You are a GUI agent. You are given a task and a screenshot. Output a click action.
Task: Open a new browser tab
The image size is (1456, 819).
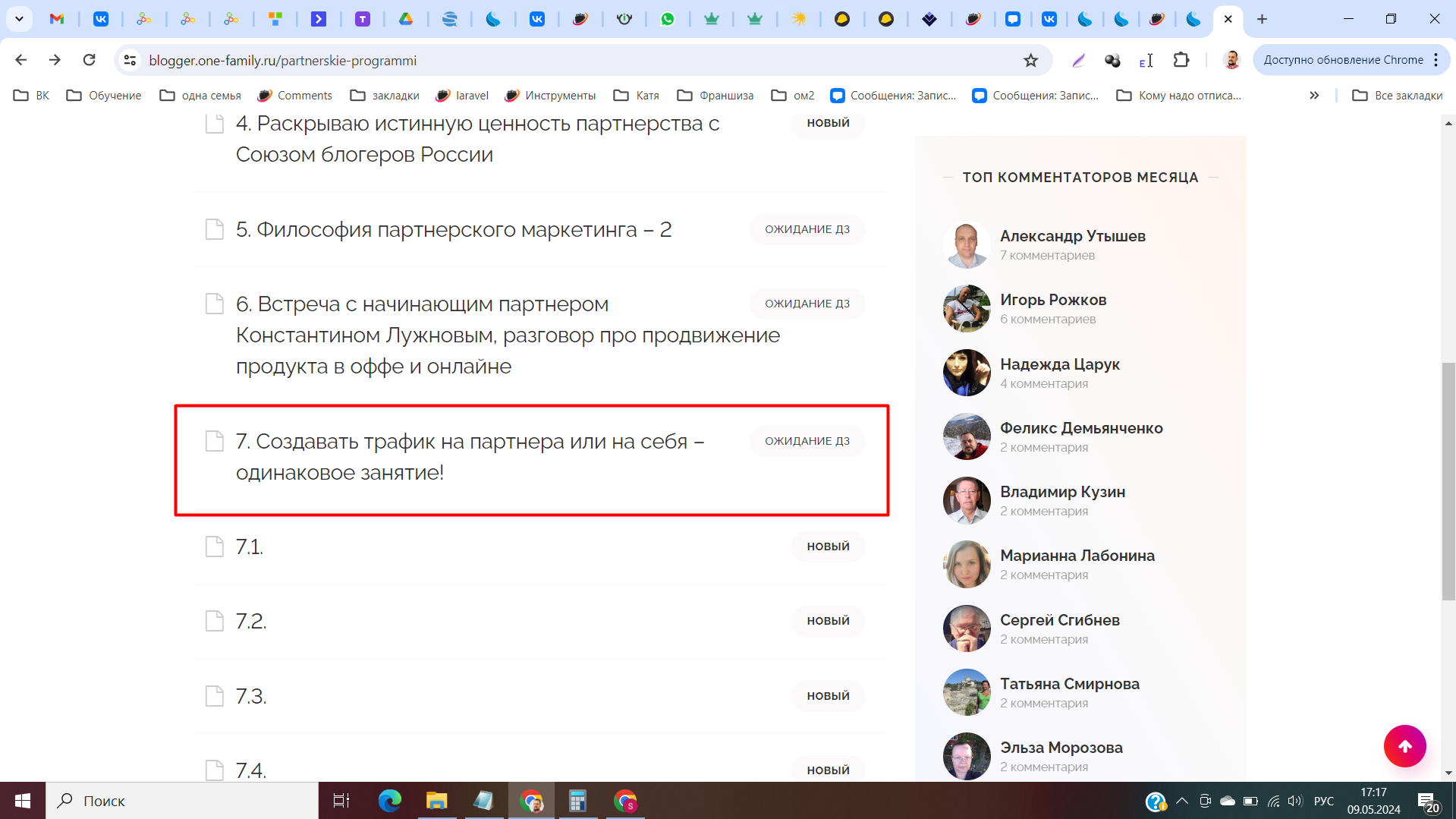1262,19
